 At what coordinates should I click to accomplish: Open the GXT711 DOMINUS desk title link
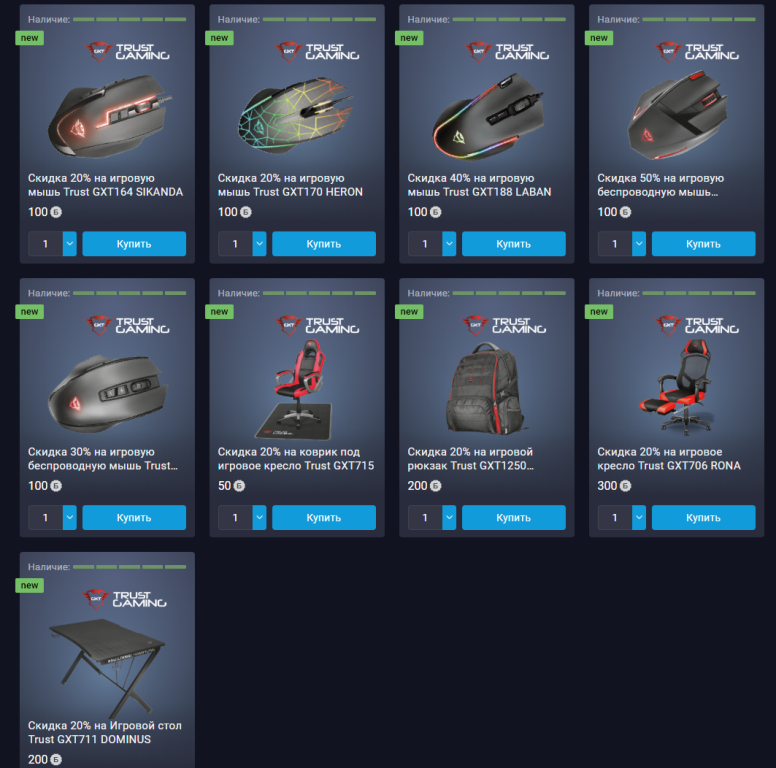(x=105, y=732)
